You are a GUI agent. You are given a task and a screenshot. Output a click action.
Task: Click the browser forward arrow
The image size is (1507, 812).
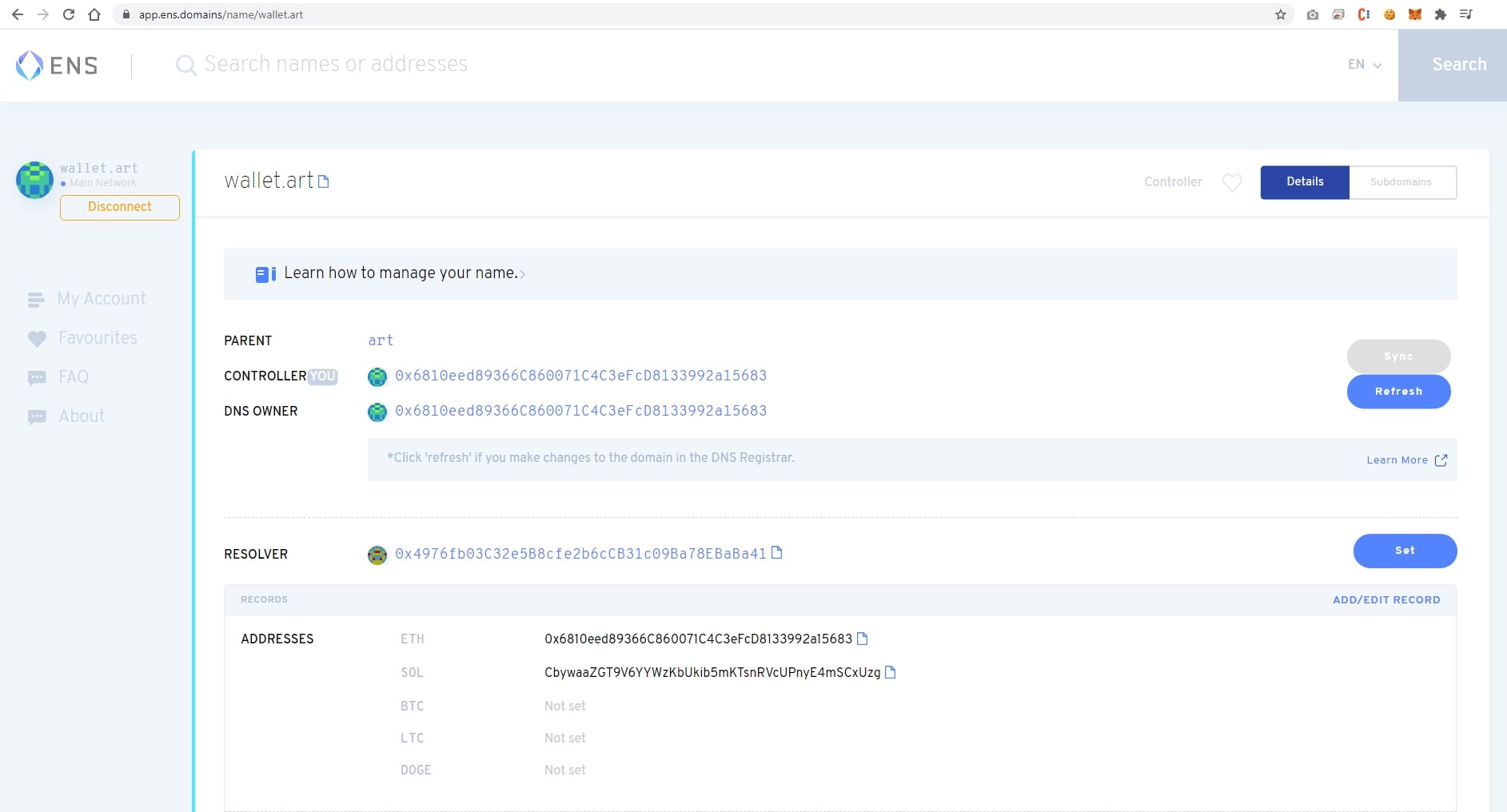pyautogui.click(x=43, y=14)
